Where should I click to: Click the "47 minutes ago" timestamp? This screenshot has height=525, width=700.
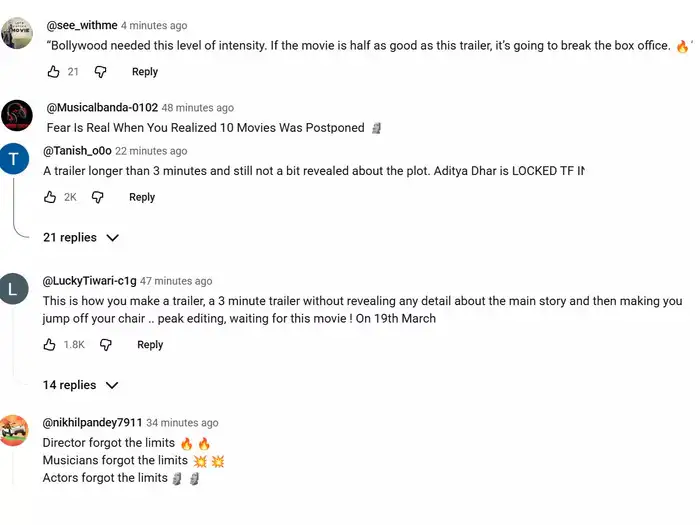(176, 282)
